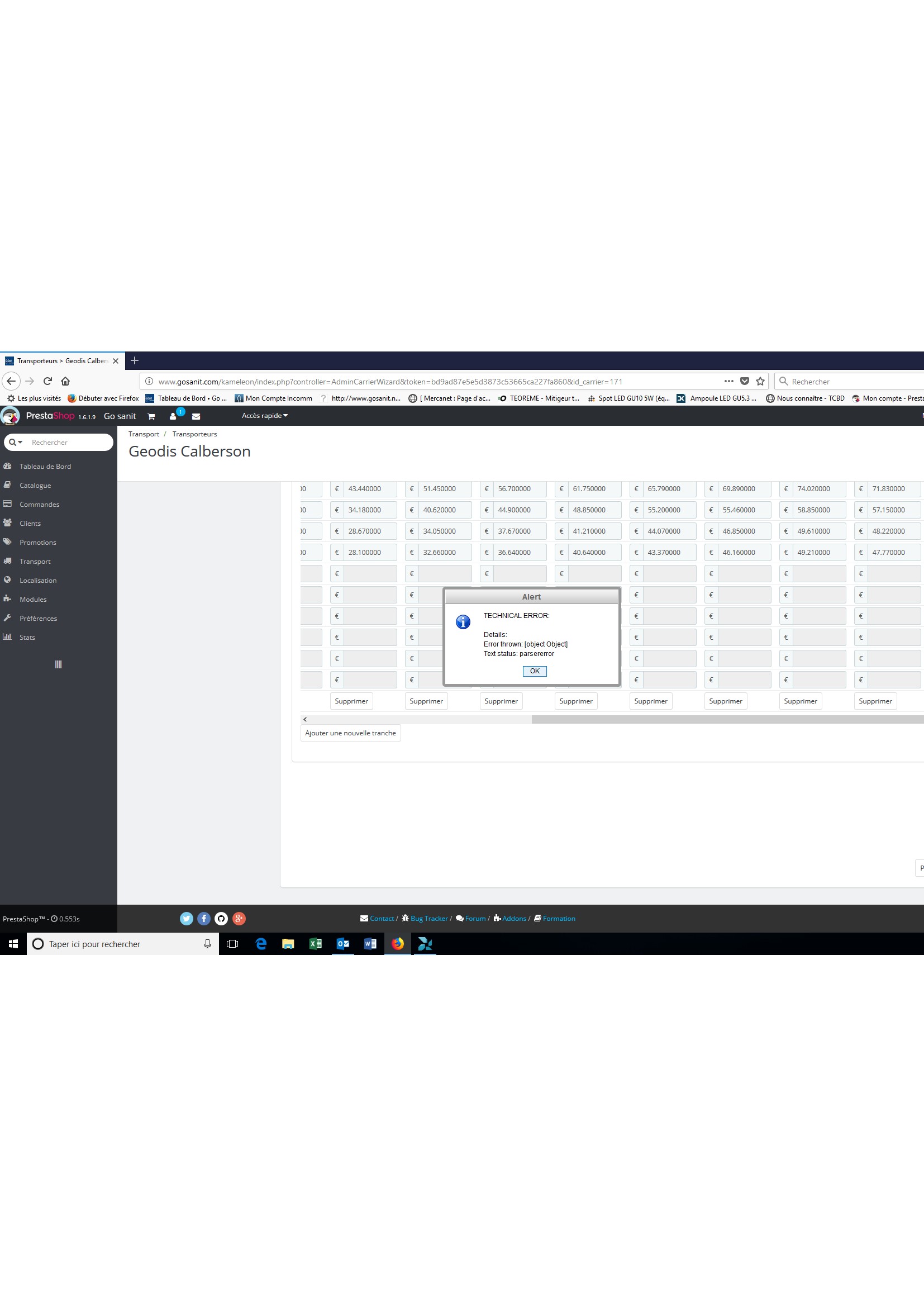Open the Twitter icon in the footer
This screenshot has height=1307, width=924.
coord(187,918)
